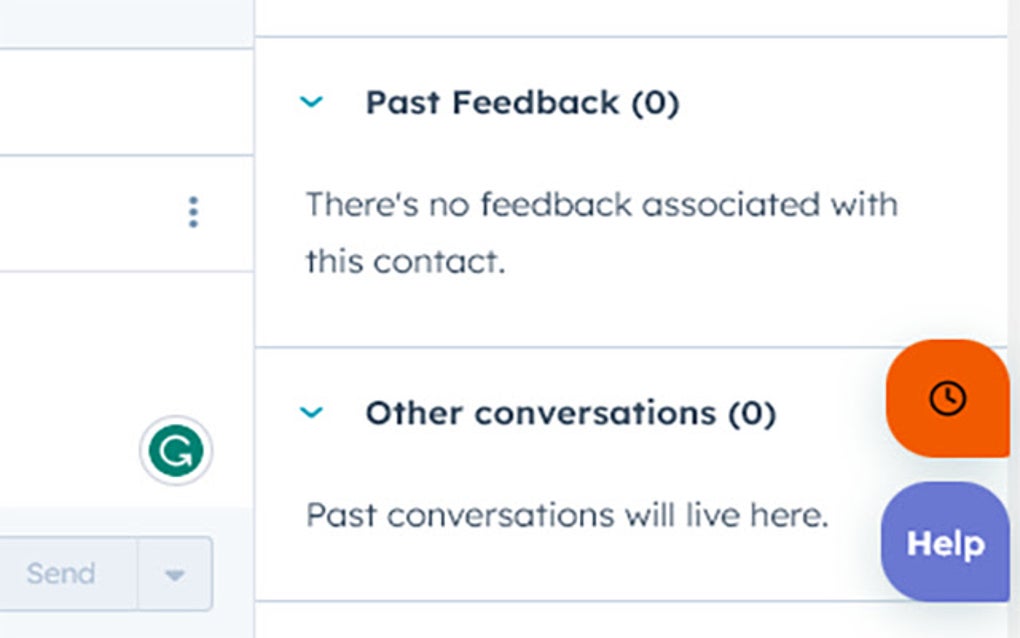Select the Other conversations (0) heading
The width and height of the screenshot is (1020, 638).
570,412
